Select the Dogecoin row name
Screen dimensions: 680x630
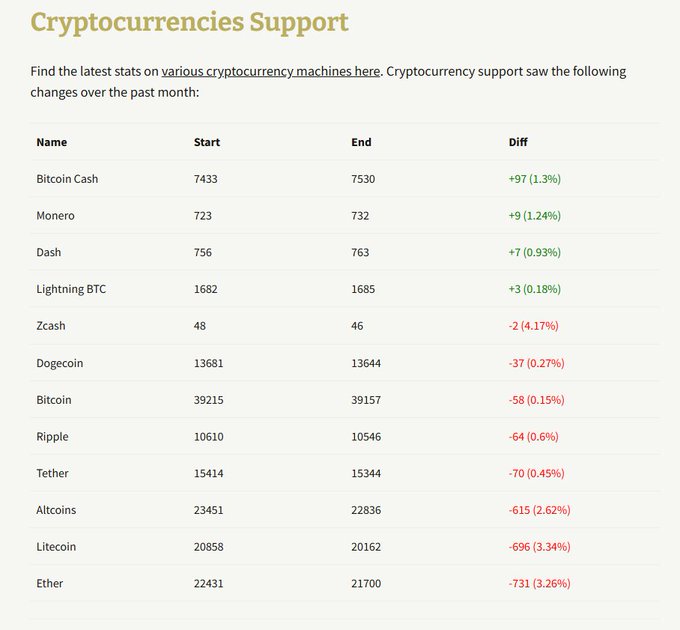point(60,363)
